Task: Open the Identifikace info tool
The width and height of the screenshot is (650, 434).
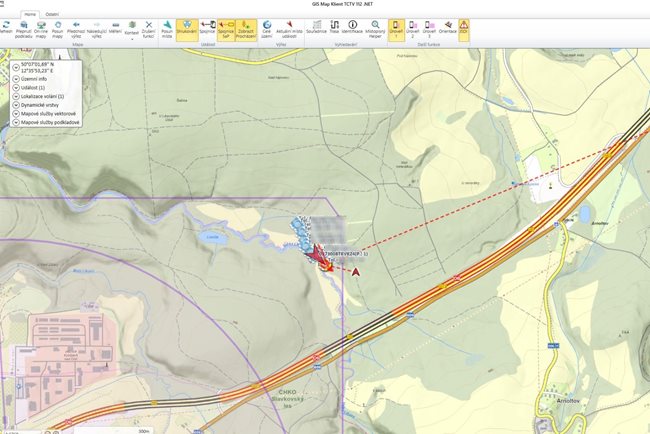Action: tap(352, 27)
